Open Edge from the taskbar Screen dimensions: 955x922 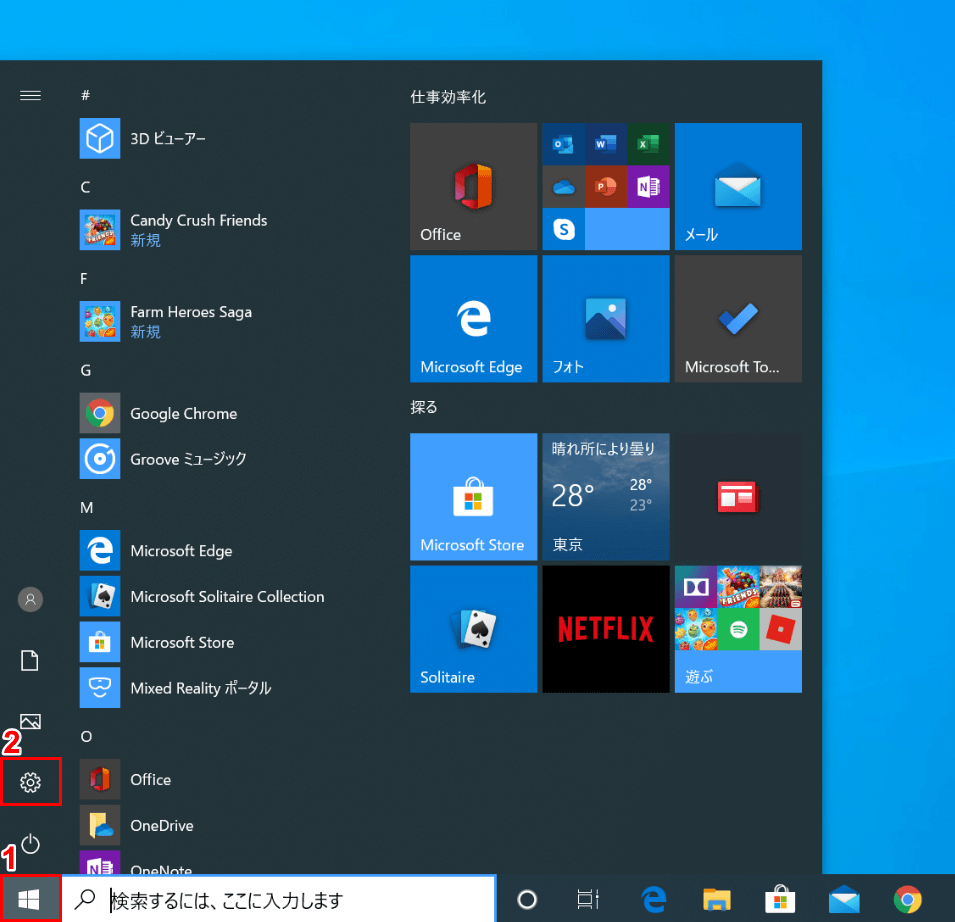click(x=653, y=899)
